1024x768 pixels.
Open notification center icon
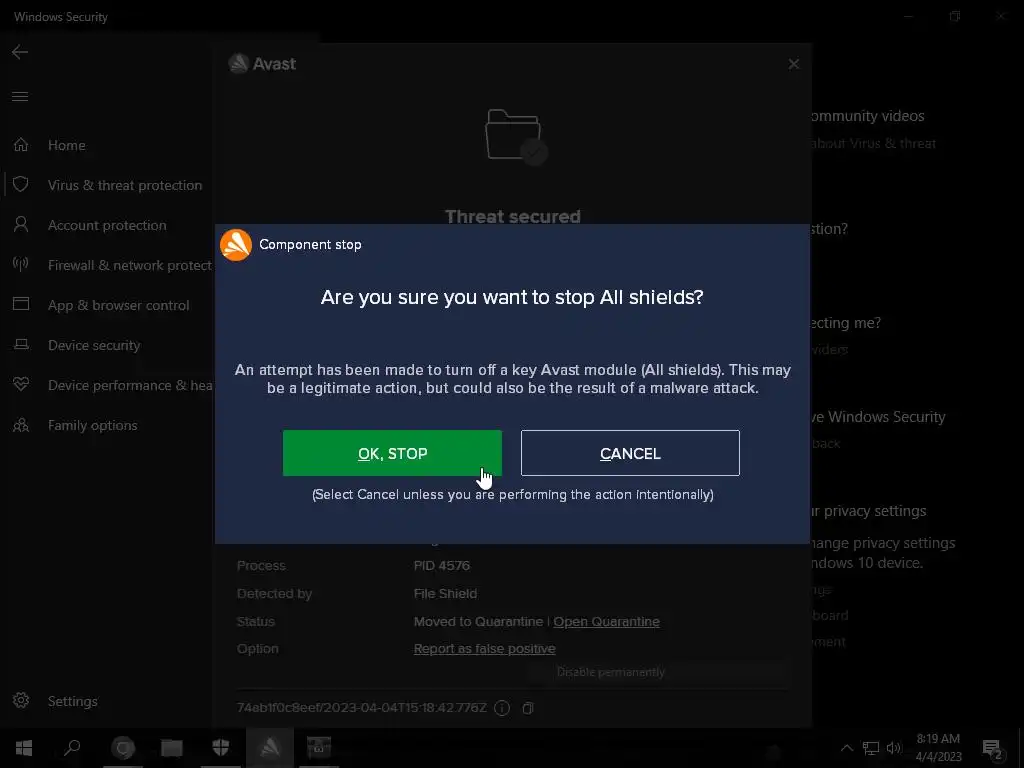click(992, 748)
